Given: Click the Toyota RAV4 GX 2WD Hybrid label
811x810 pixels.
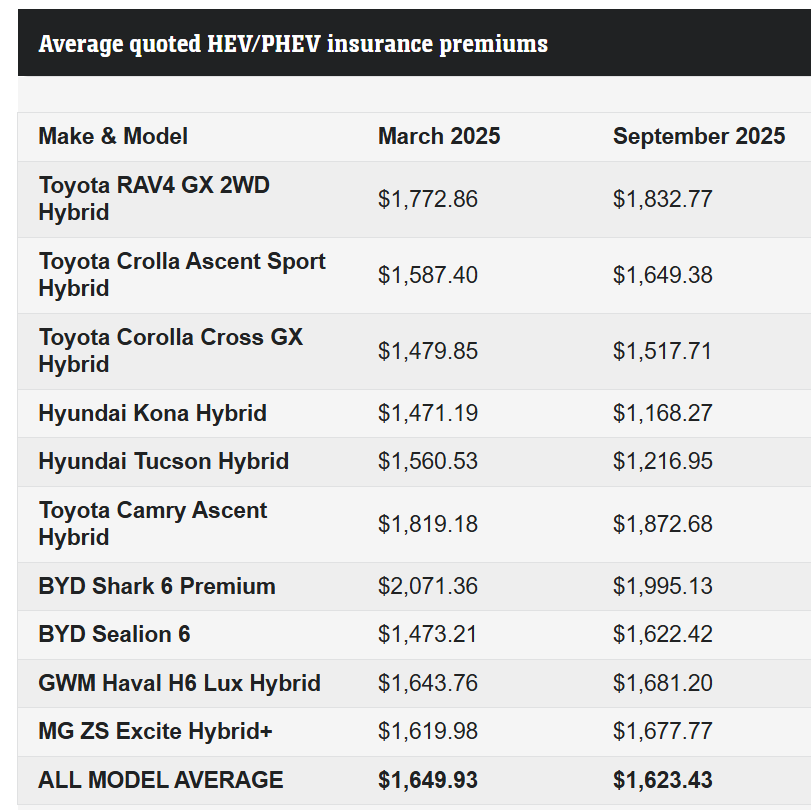Looking at the screenshot, I should [154, 199].
